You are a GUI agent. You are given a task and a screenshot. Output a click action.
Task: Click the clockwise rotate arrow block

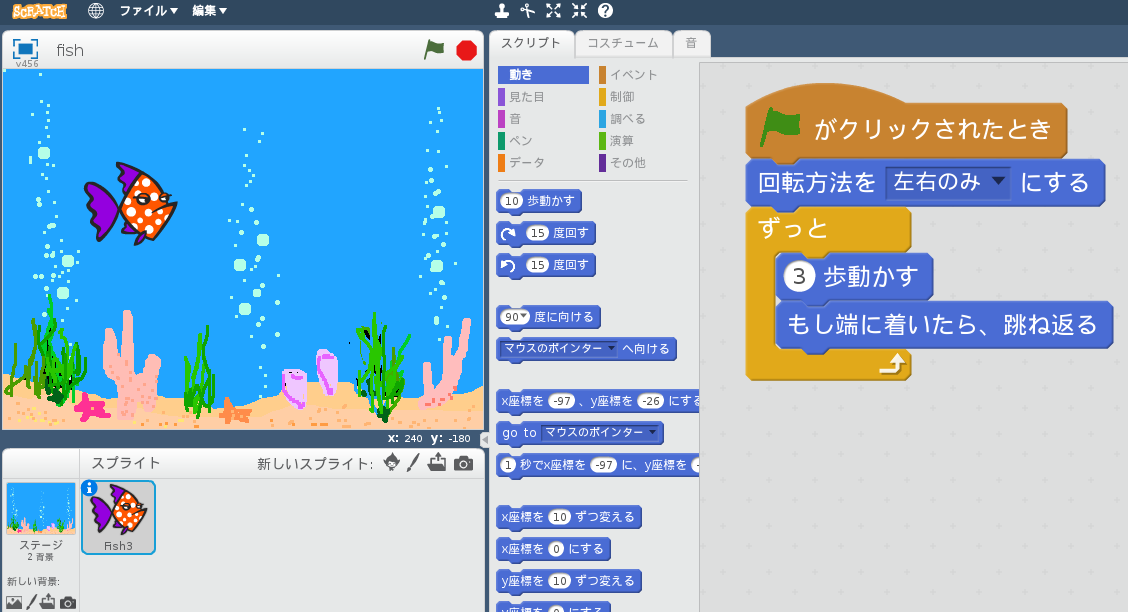(509, 233)
